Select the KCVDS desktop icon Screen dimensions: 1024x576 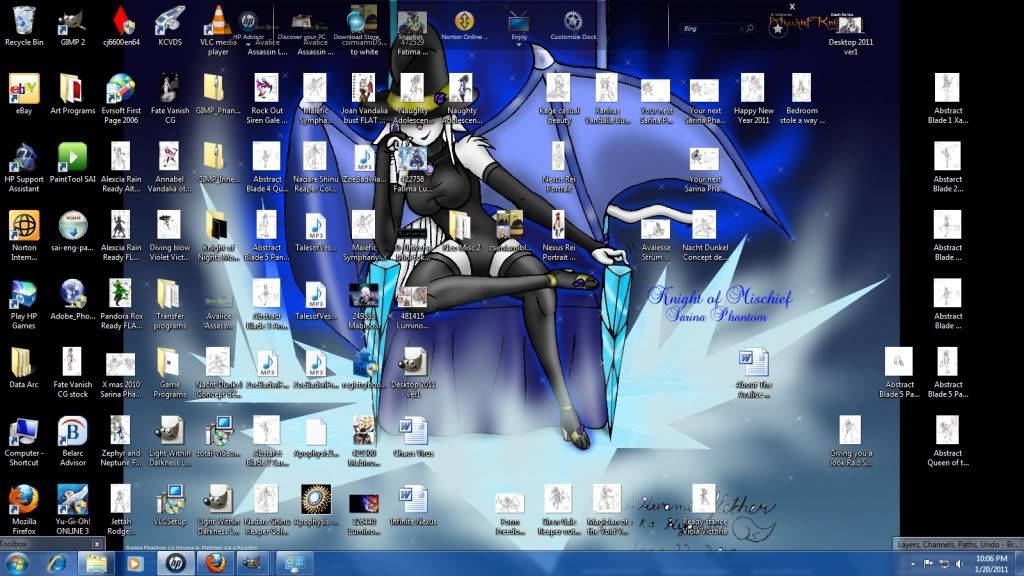(170, 21)
